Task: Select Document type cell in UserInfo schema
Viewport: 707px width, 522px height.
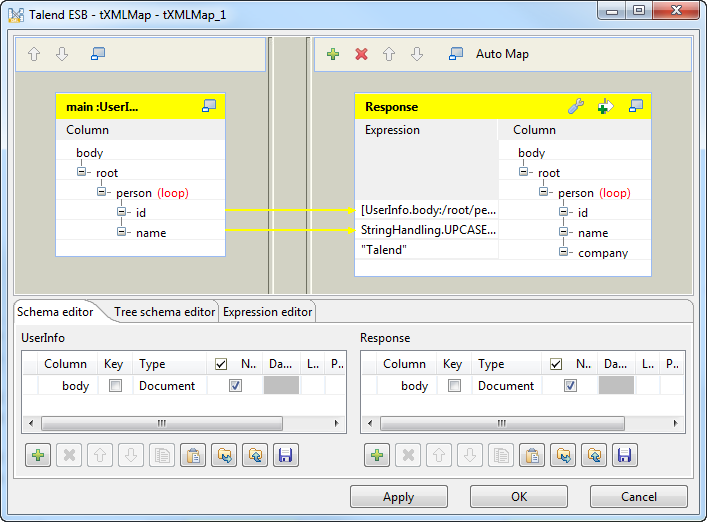Action: click(x=170, y=386)
